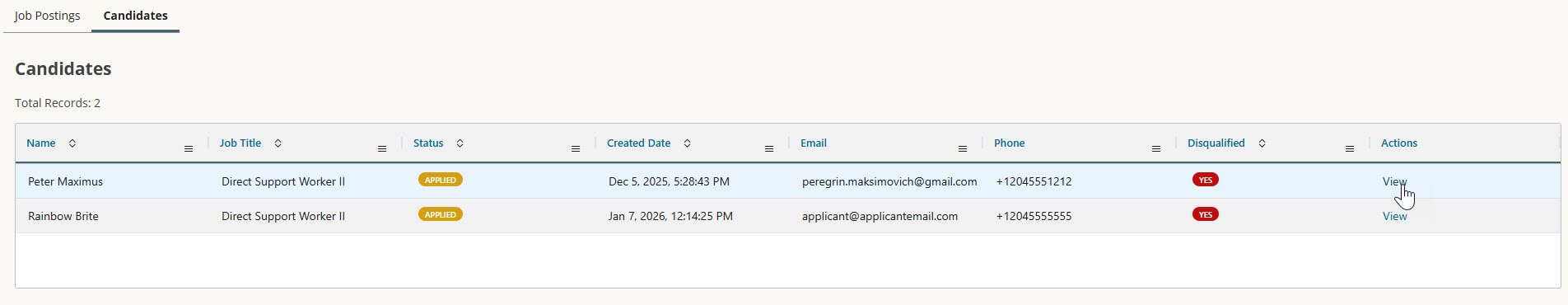Click the APPLIED badge for Rainbow Brite
The image size is (1568, 305).
point(441,214)
